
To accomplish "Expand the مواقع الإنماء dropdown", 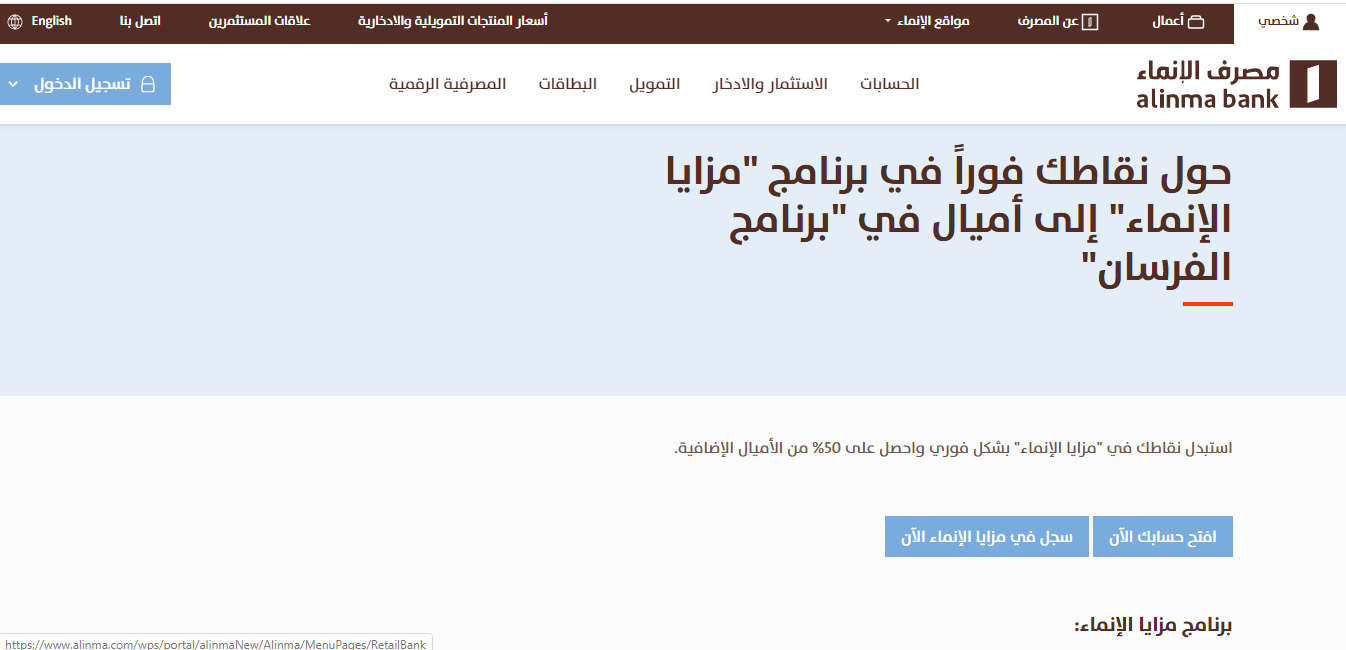I will point(927,21).
